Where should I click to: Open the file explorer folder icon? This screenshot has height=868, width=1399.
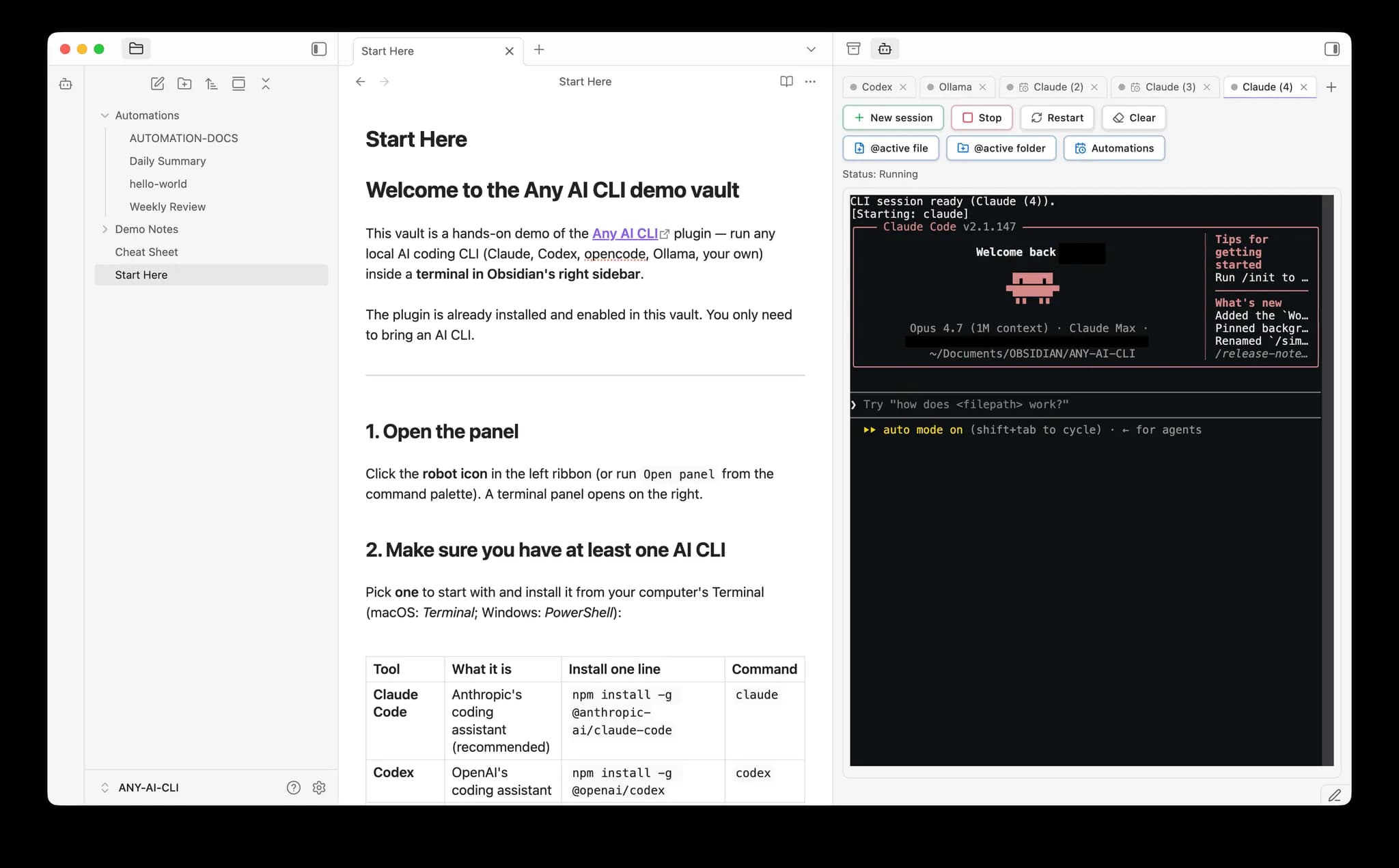click(136, 48)
